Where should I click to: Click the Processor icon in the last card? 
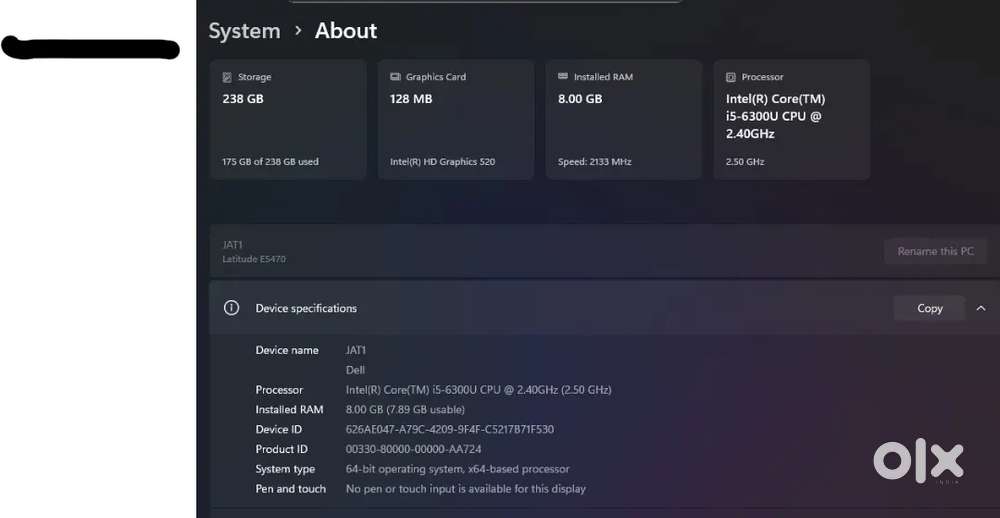(731, 77)
